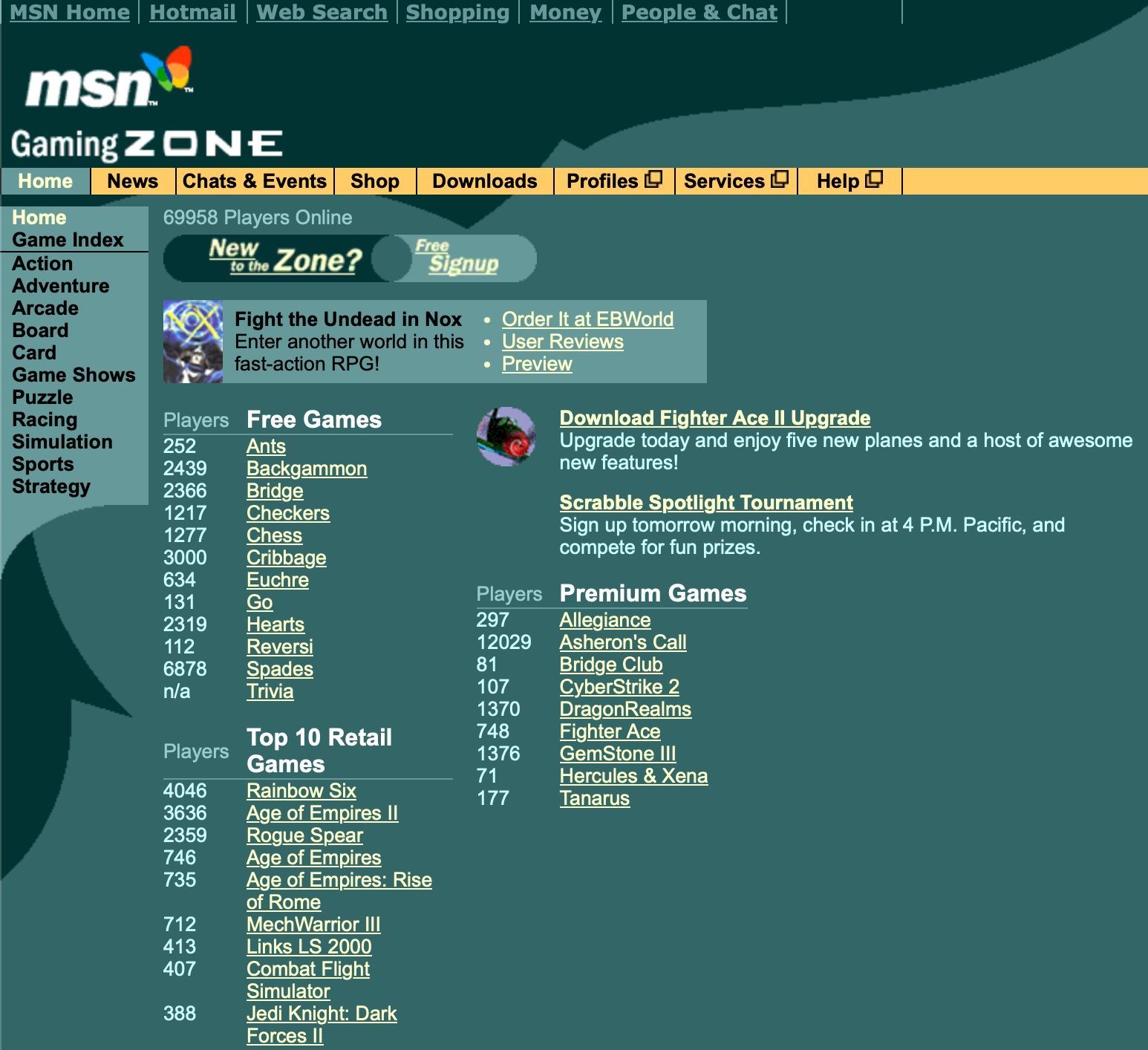Follow the Order It at EBWorld link
This screenshot has height=1050, width=1148.
pos(587,319)
